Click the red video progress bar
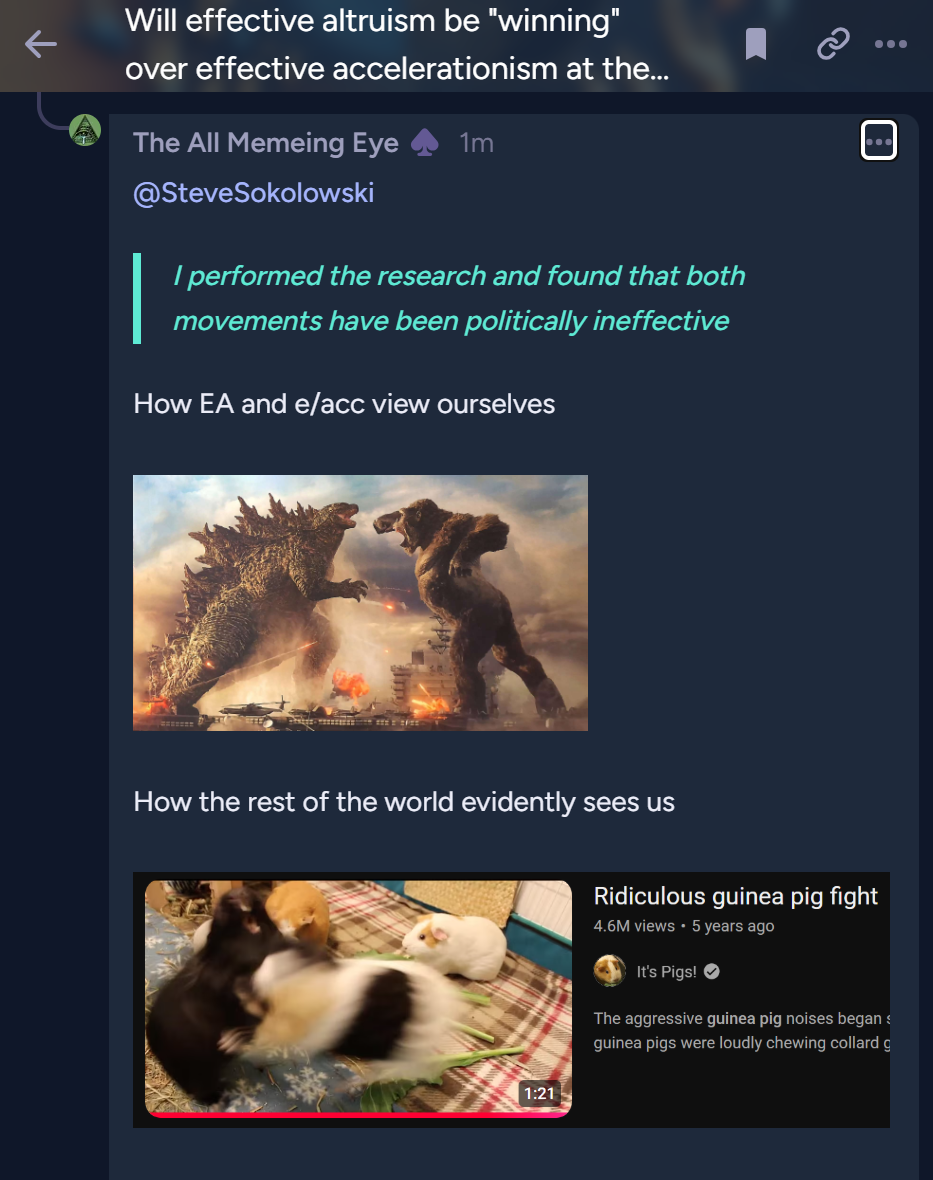Screen dimensions: 933x1180 [358, 1114]
